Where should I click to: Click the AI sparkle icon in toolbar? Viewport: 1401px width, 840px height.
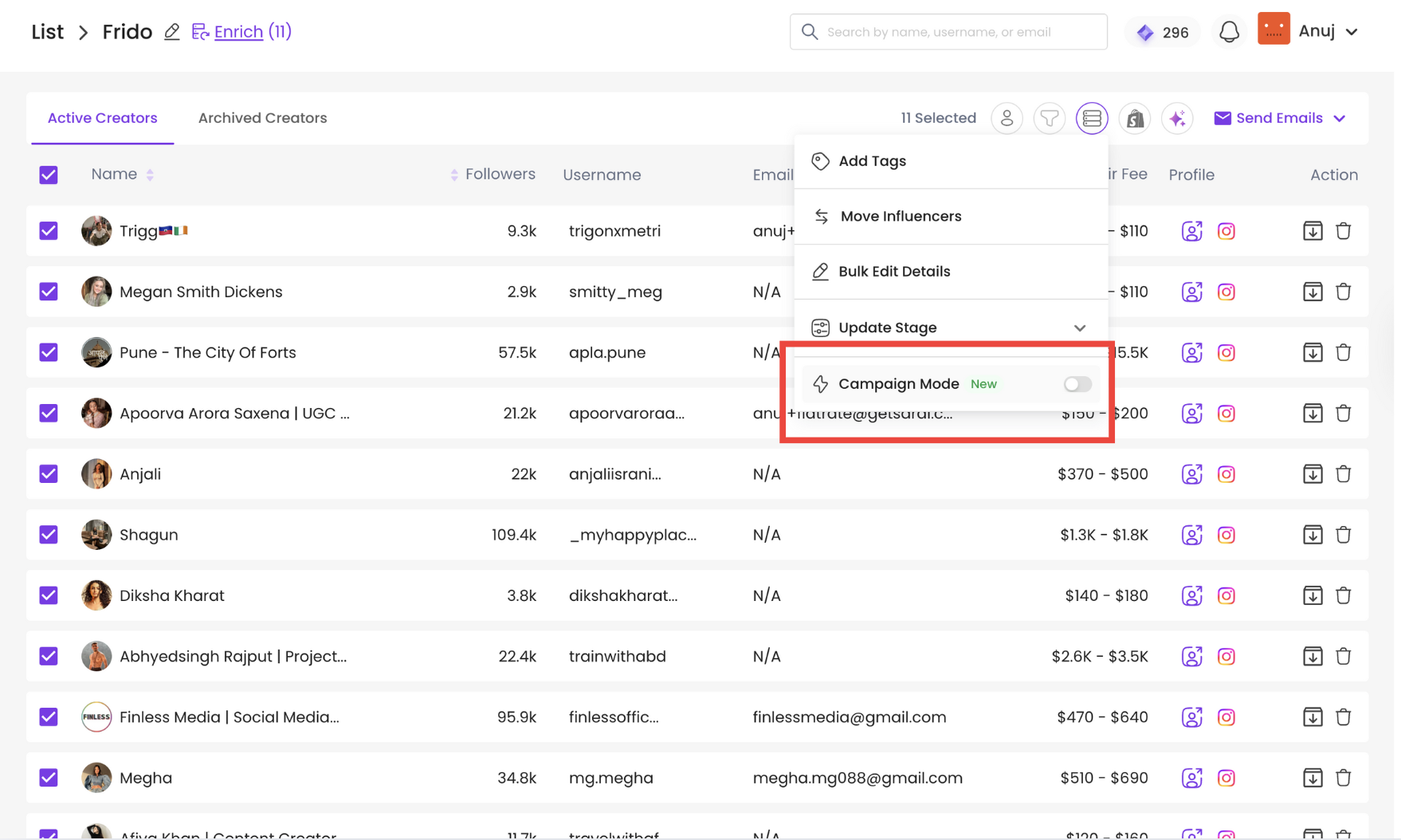[x=1176, y=118]
